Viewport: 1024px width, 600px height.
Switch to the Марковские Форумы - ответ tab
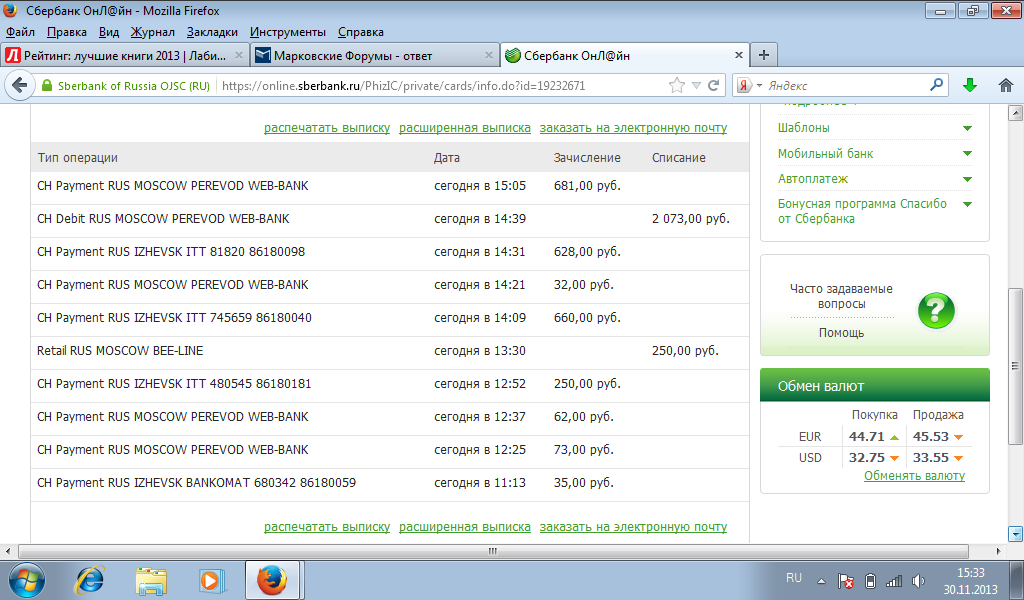[374, 55]
